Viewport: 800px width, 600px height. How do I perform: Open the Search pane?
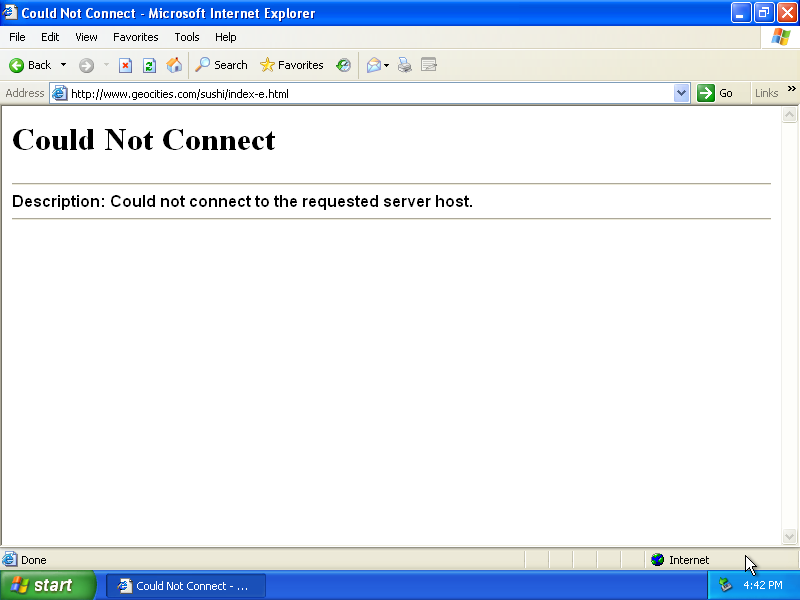tap(221, 65)
